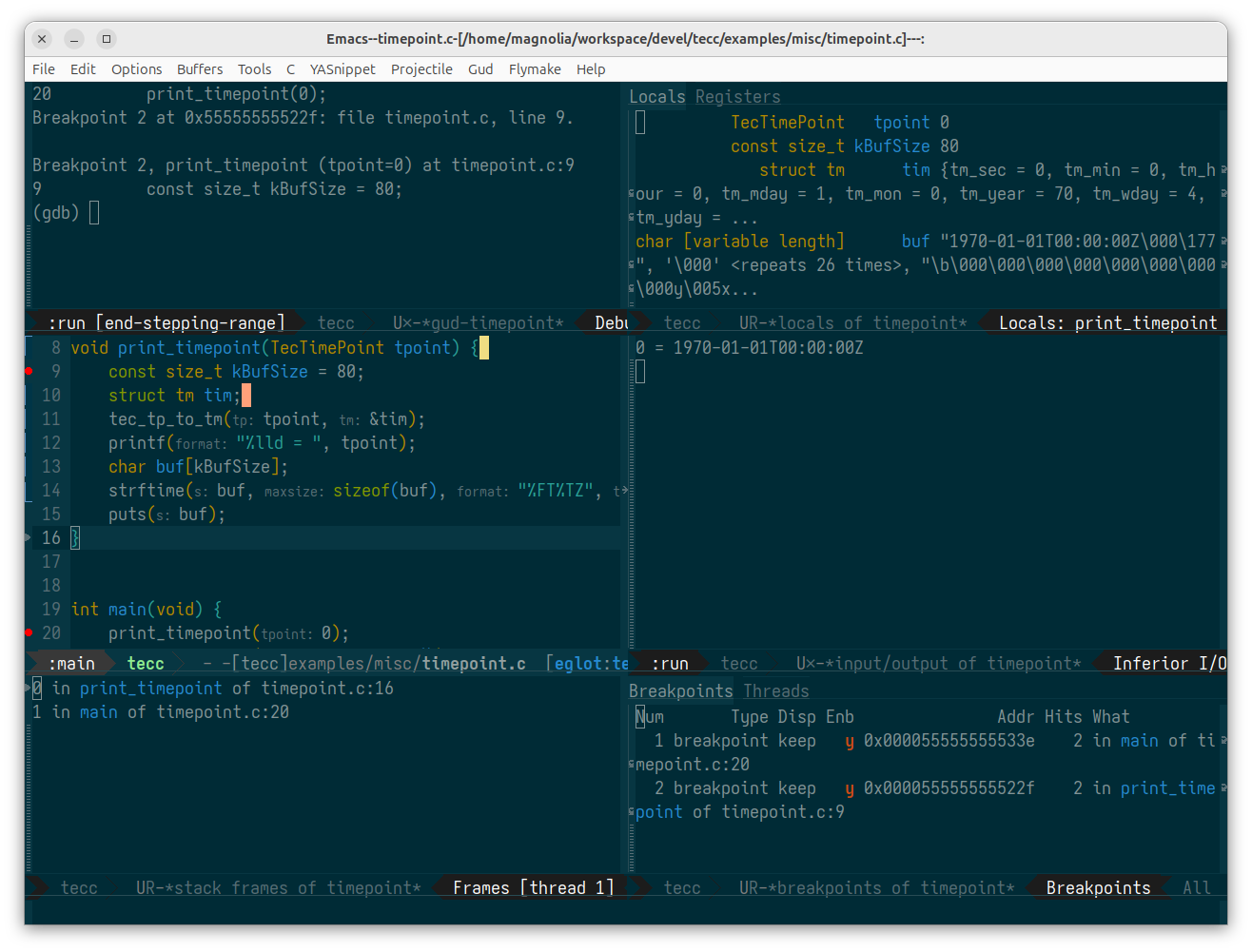1252x952 pixels.
Task: Click the kBufSize variable in Locals
Action: 891,146
